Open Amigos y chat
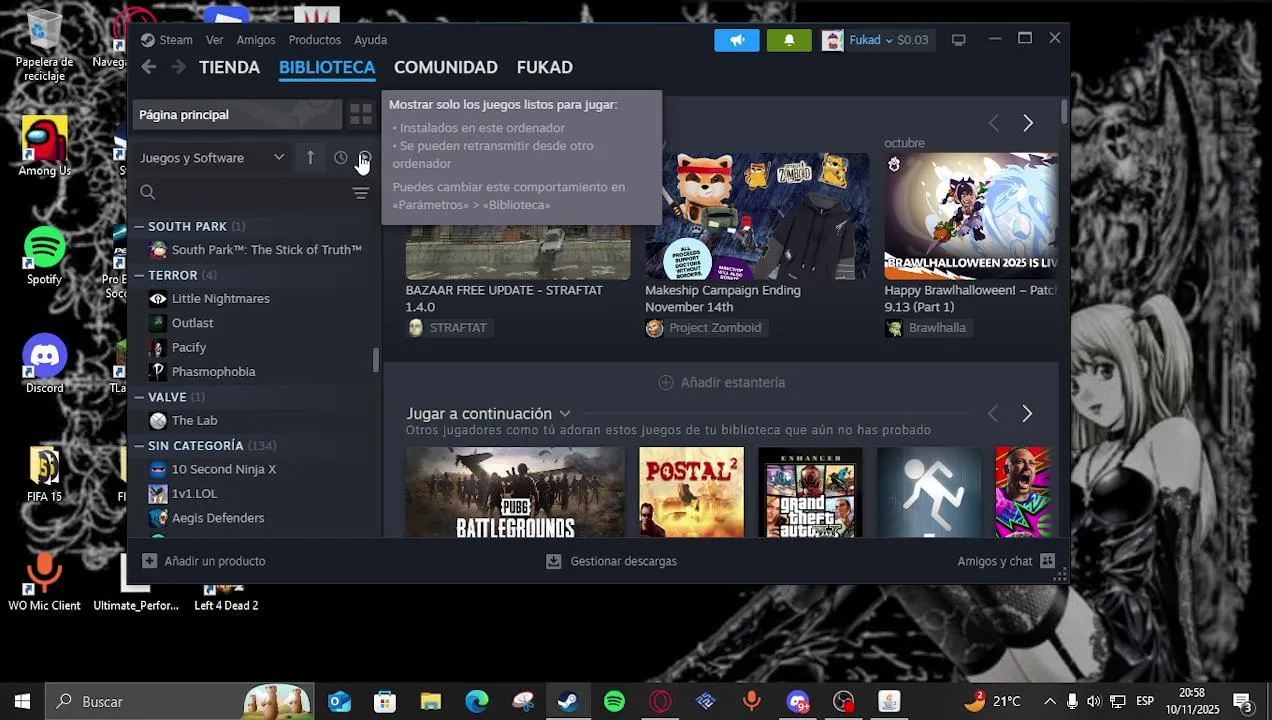 tap(1006, 561)
